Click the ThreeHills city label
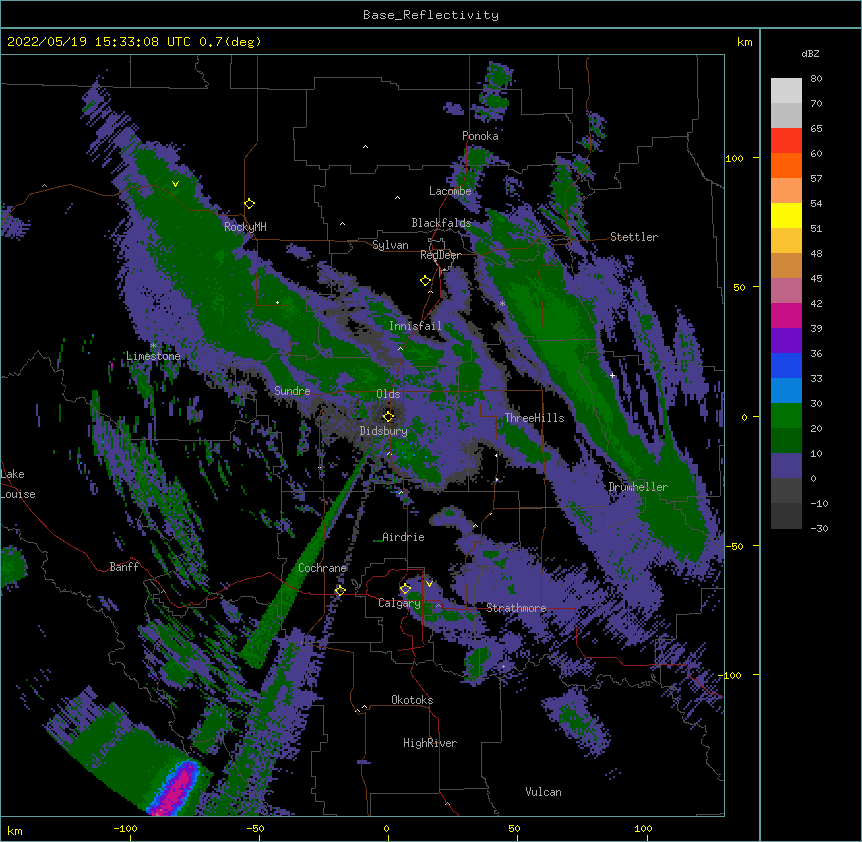Screen dimensions: 862x842 534,418
